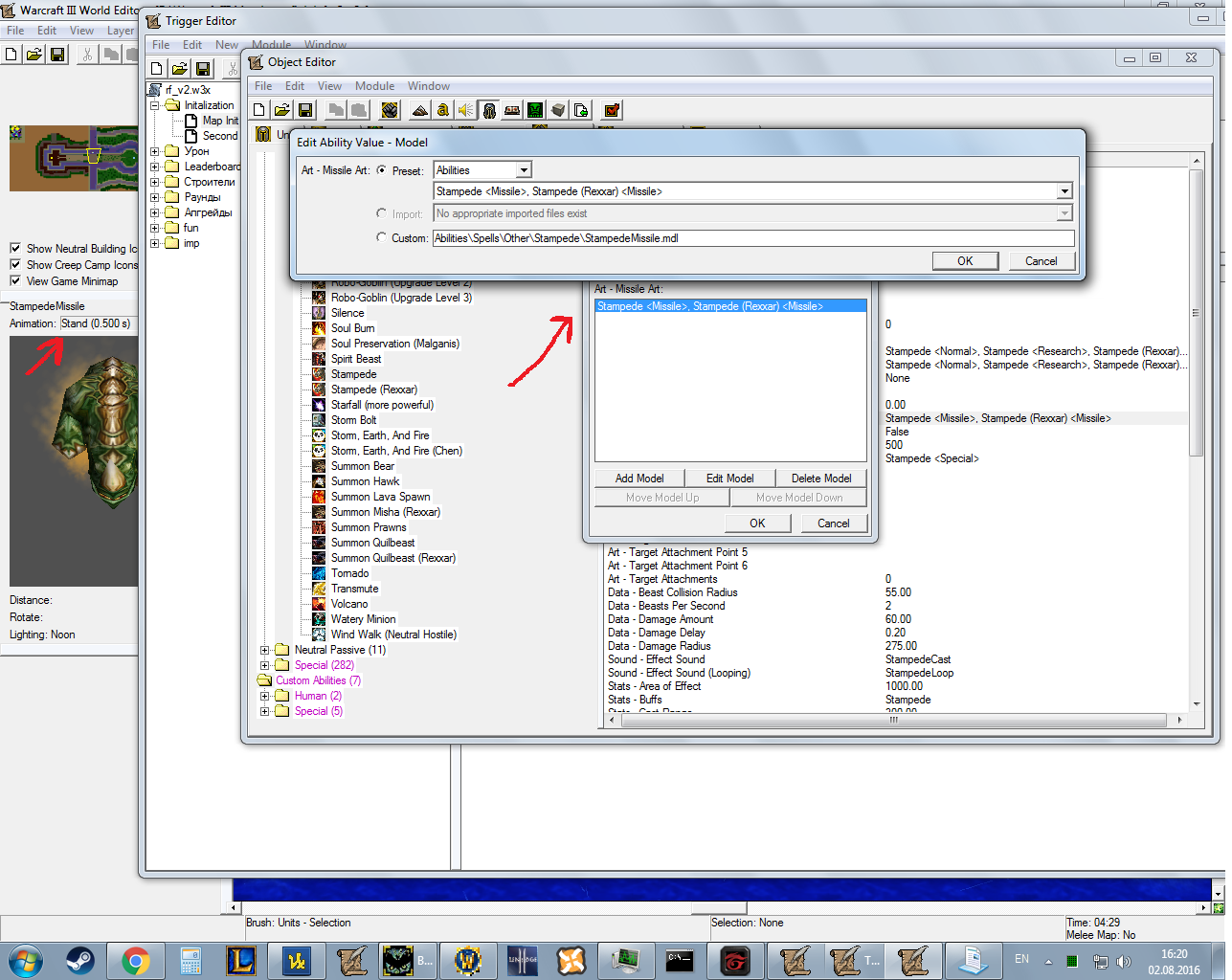Screen dimensions: 1232x980
Task: Click the AI Editor green face icon
Action: point(535,110)
